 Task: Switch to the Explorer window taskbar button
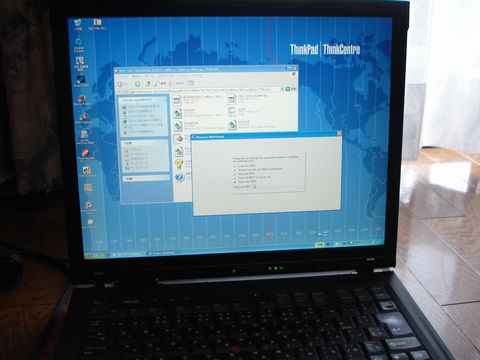pos(128,254)
